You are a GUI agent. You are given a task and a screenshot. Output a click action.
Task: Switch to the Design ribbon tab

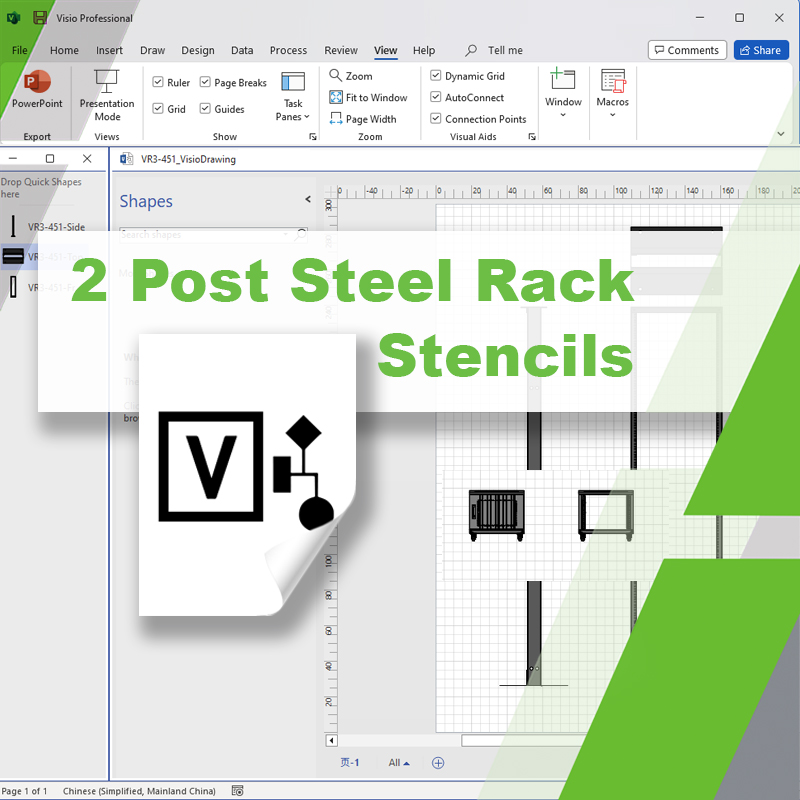point(197,50)
